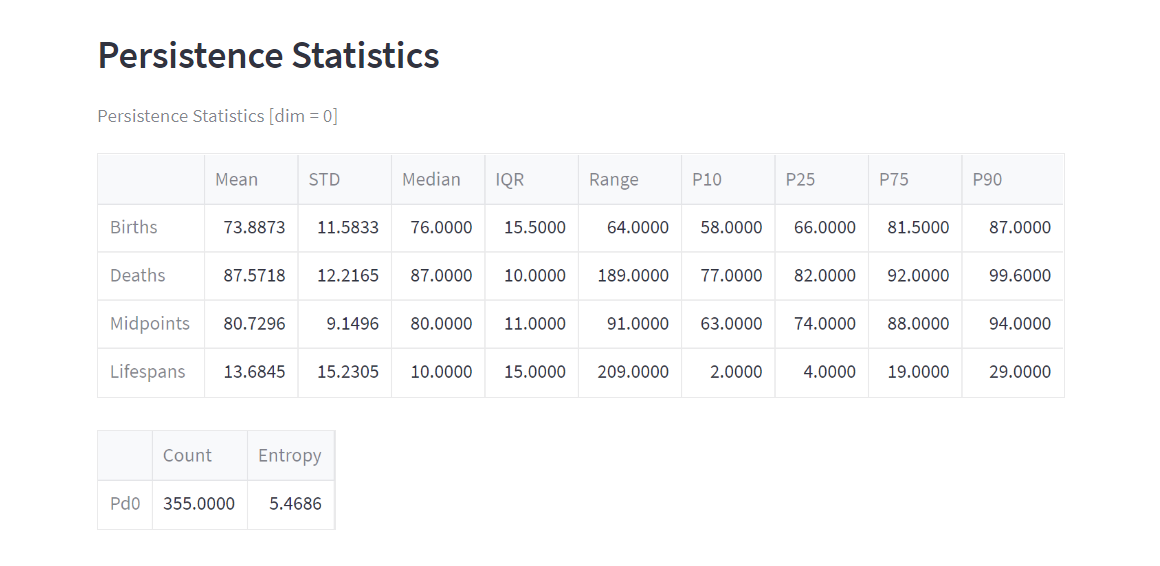Screen dimensions: 1160x566
Task: Click the P25 column header
Action: click(x=800, y=180)
